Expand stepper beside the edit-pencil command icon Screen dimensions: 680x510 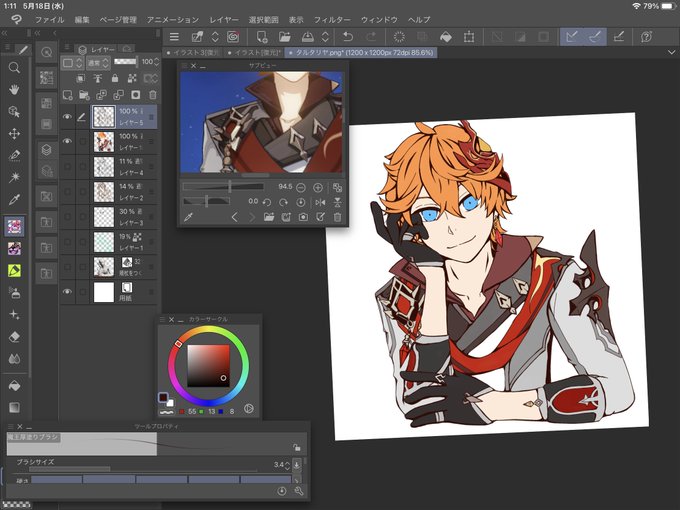(215, 37)
